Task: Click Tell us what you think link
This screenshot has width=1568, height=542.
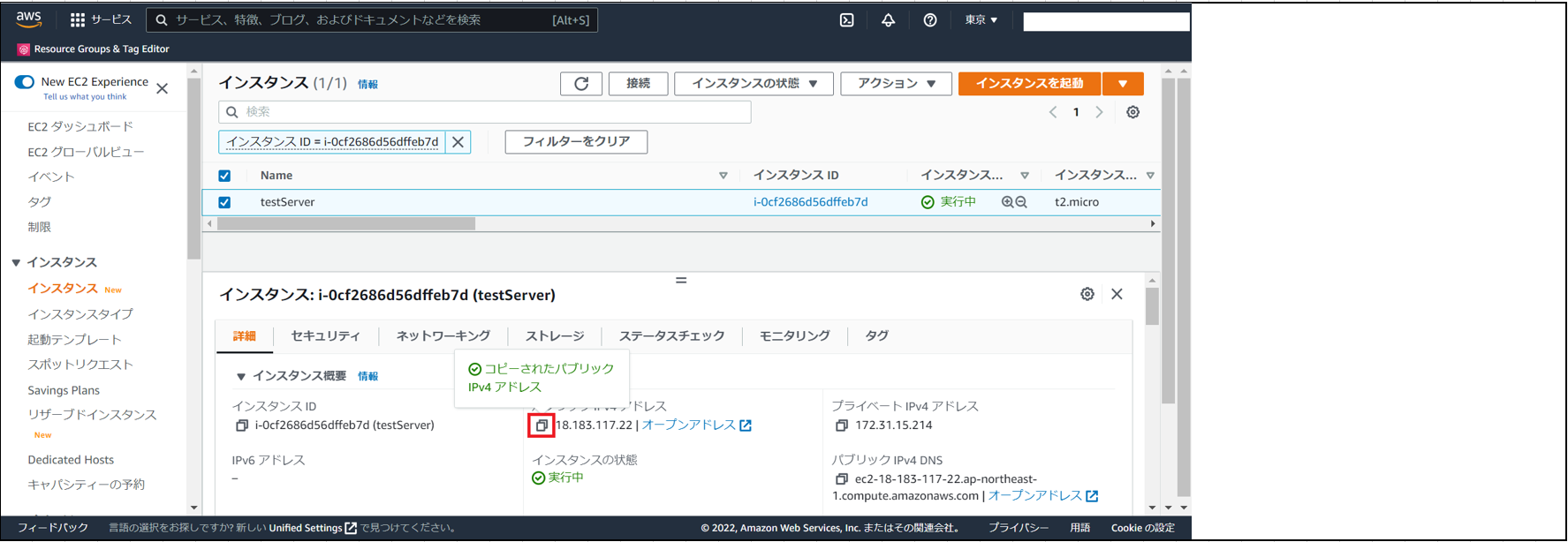Action: 85,97
